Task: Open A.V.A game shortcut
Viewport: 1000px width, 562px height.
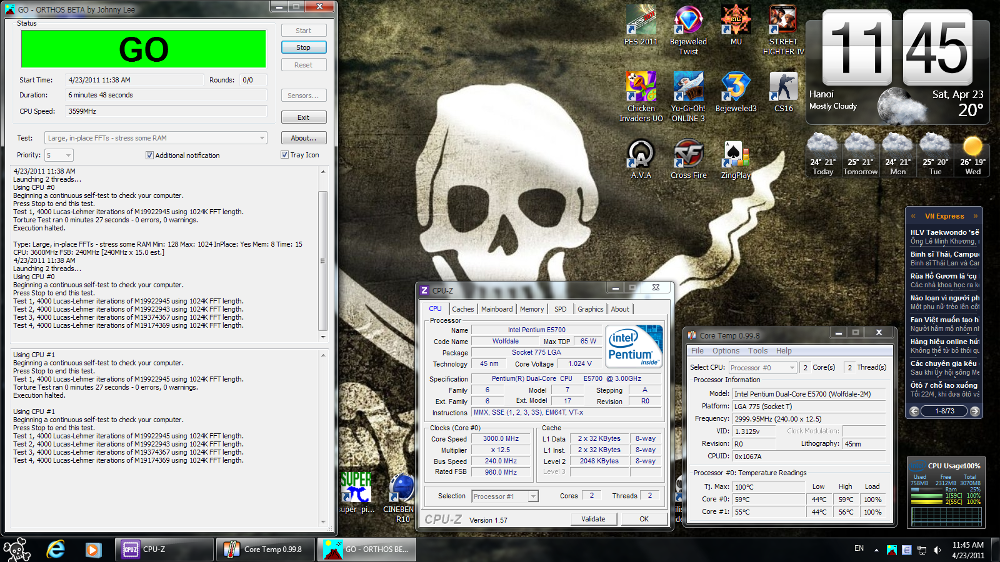Action: coord(640,159)
